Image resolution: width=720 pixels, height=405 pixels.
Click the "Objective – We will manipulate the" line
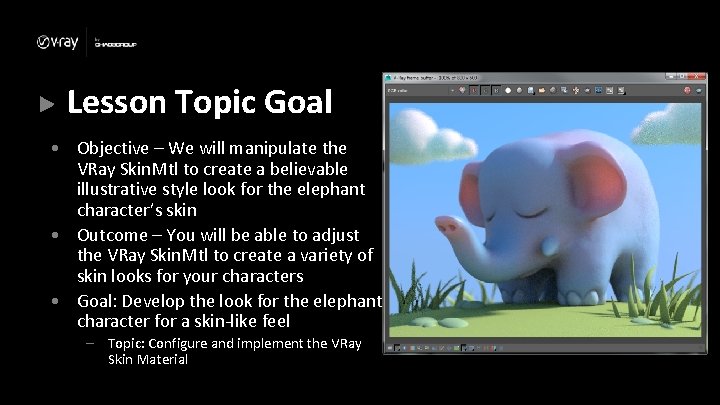[212, 148]
